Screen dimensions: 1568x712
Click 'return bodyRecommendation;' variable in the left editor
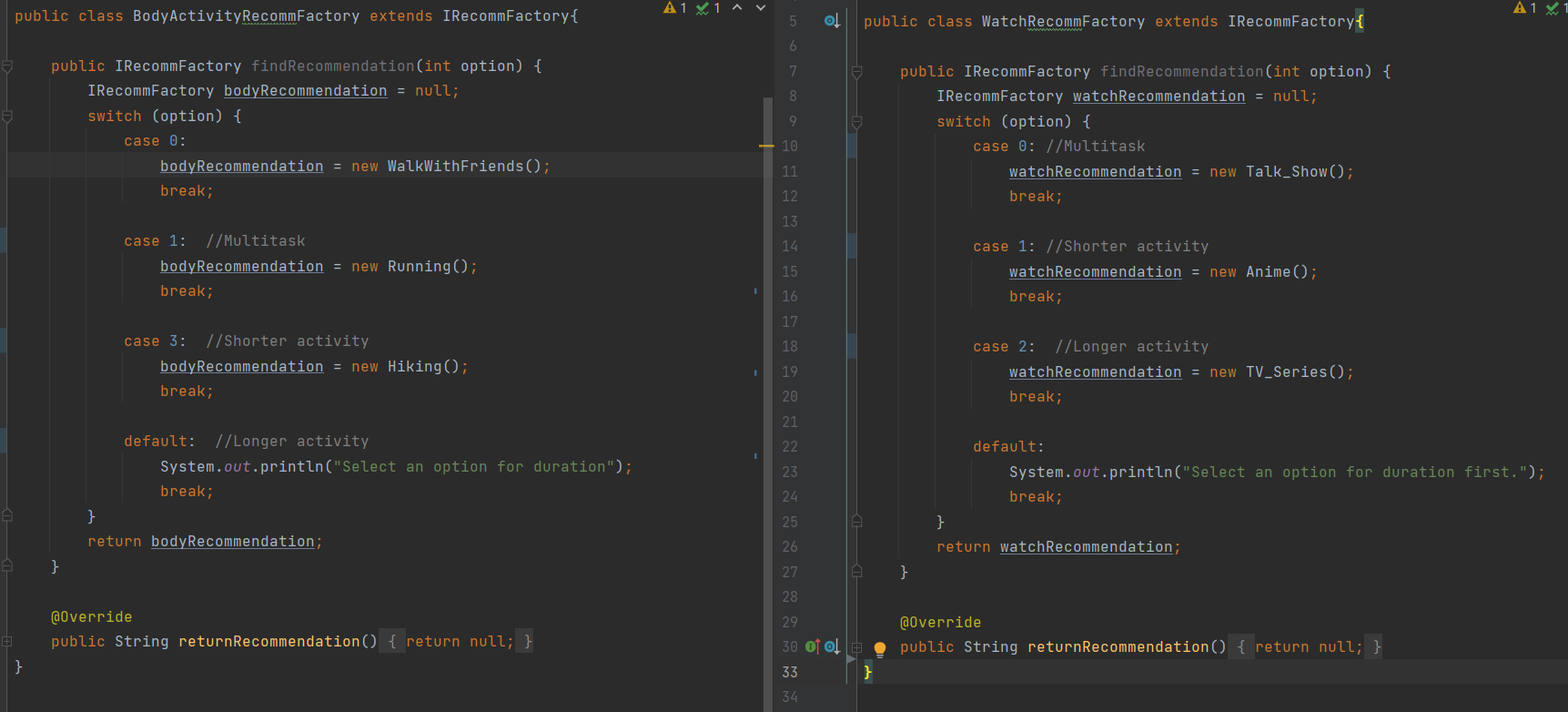(232, 541)
